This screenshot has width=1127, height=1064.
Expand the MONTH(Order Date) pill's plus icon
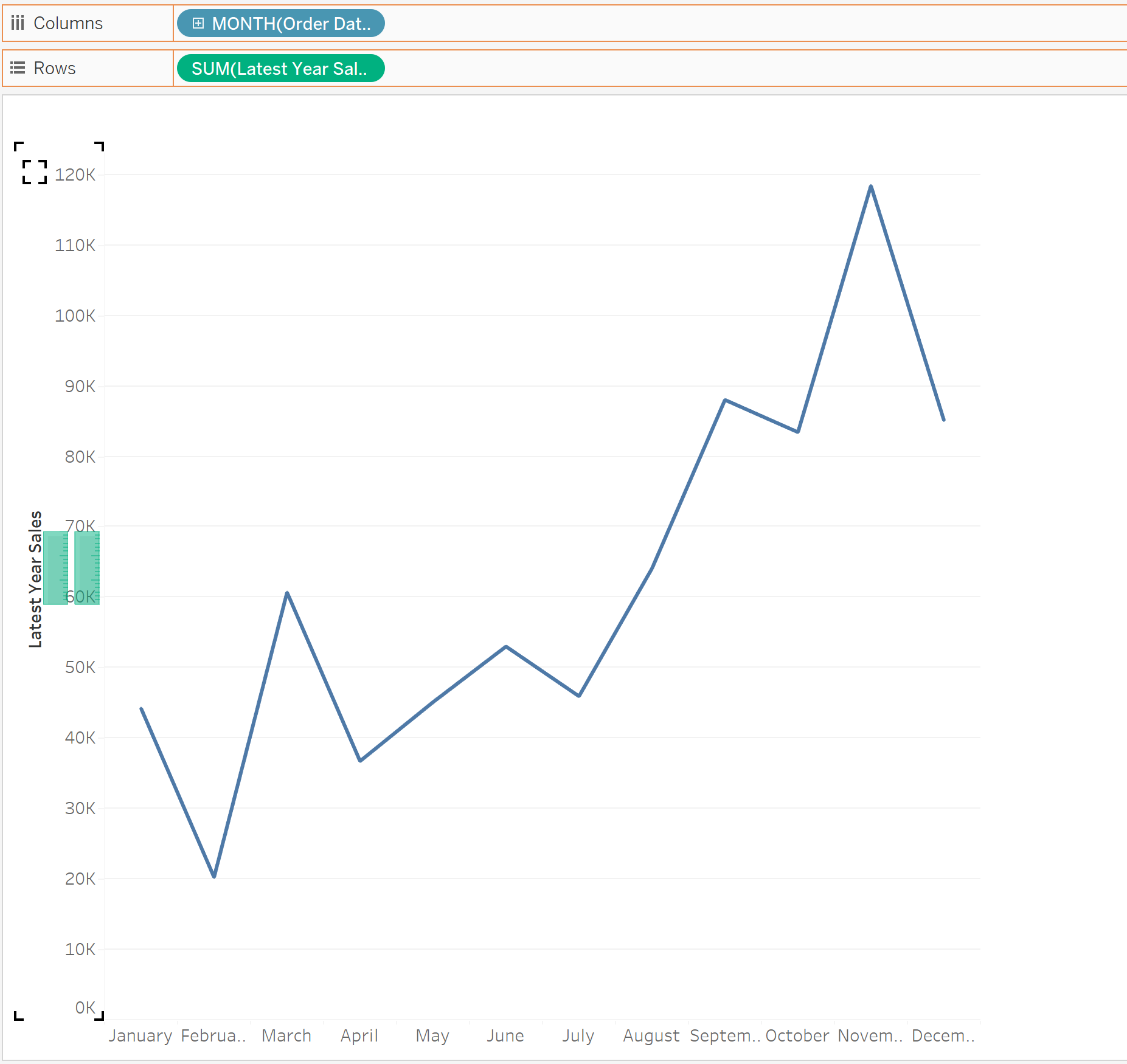click(x=198, y=23)
